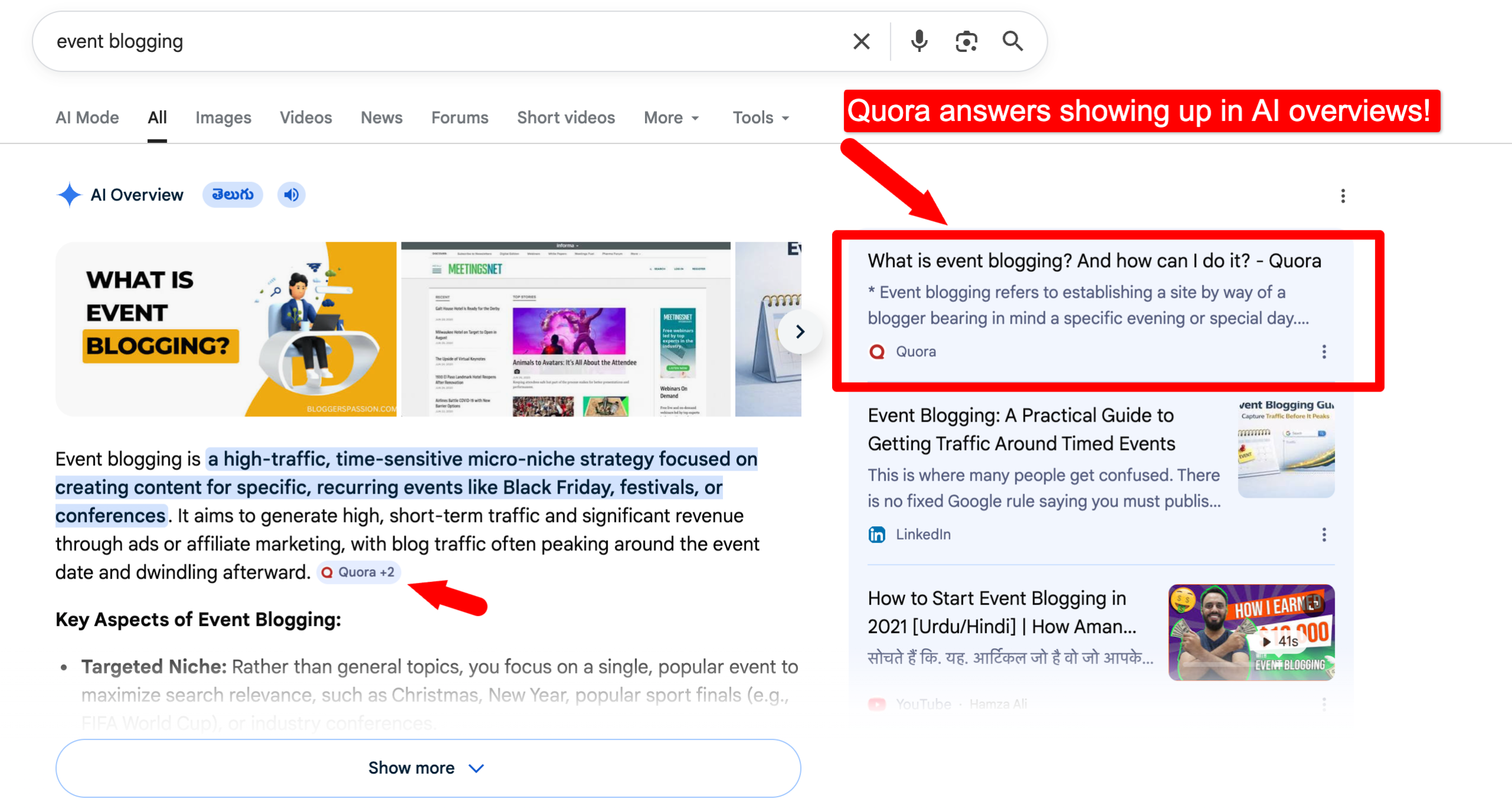Open Google Lens image search icon
The width and height of the screenshot is (1512, 812).
[x=966, y=41]
